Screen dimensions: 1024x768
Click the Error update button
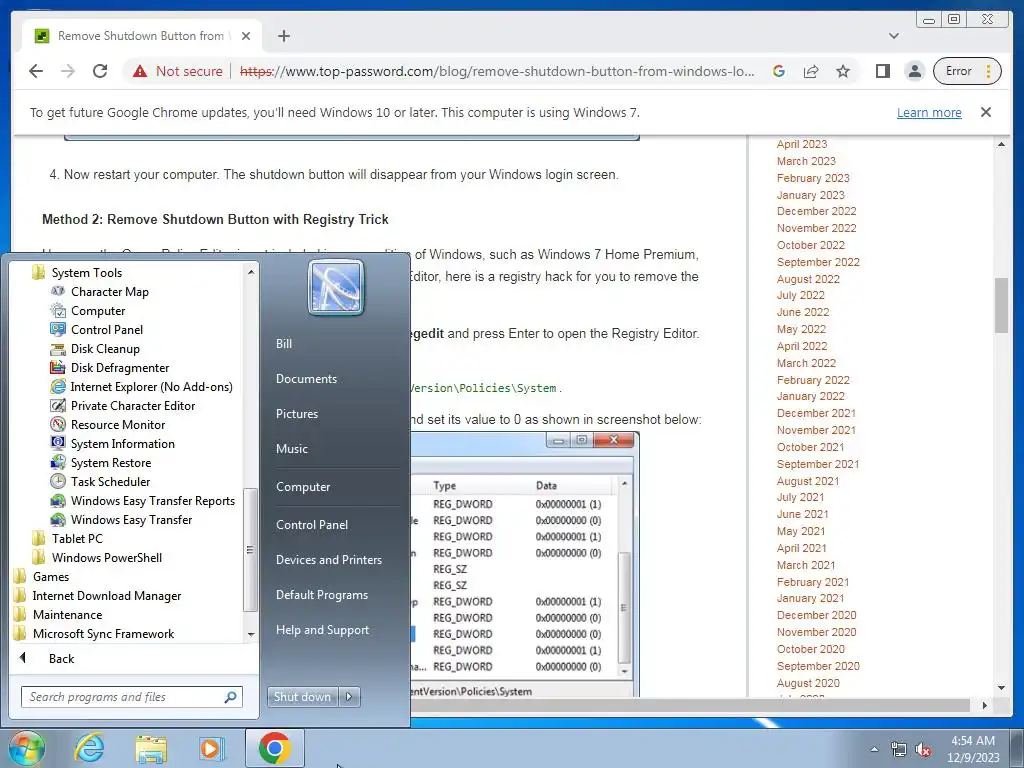point(967,71)
